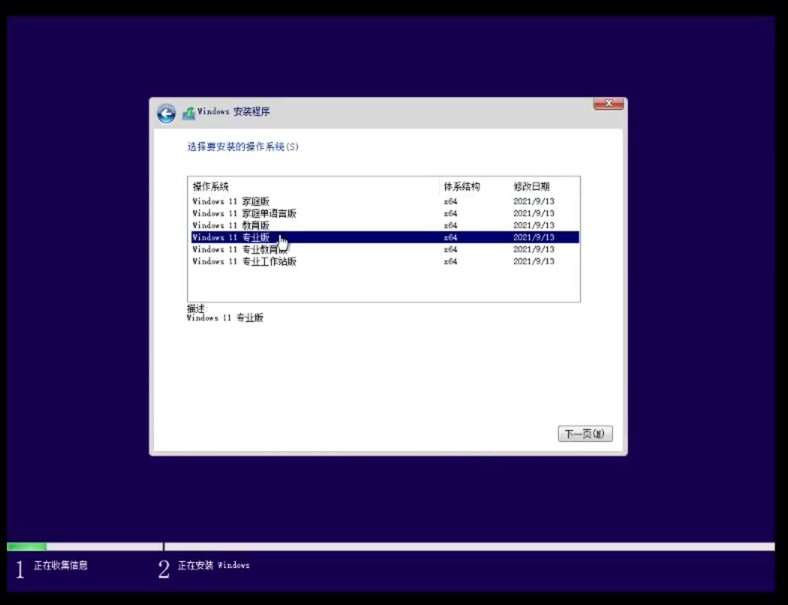
Task: Click the 下一页(N) button
Action: pyautogui.click(x=585, y=434)
